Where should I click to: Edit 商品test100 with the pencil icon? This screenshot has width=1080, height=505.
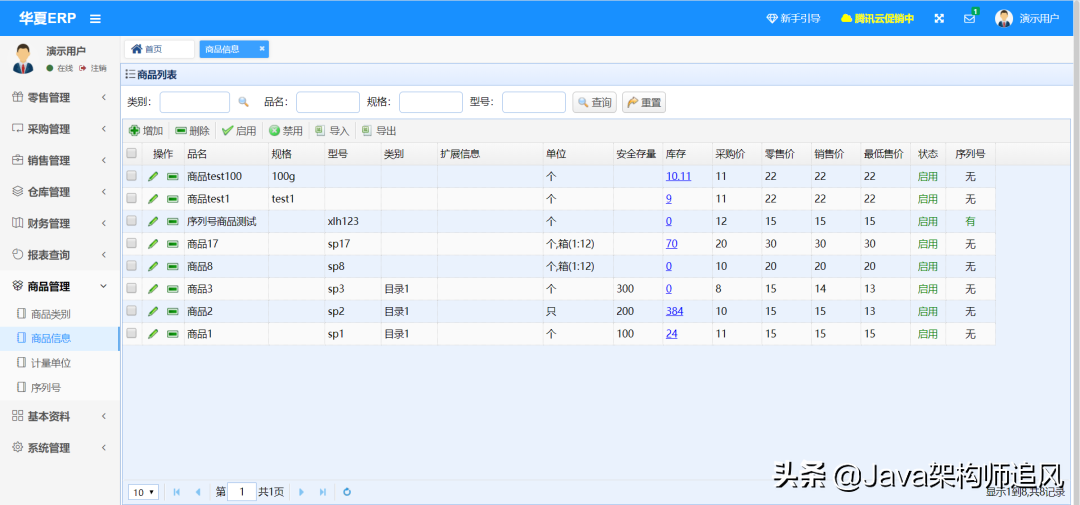[153, 176]
